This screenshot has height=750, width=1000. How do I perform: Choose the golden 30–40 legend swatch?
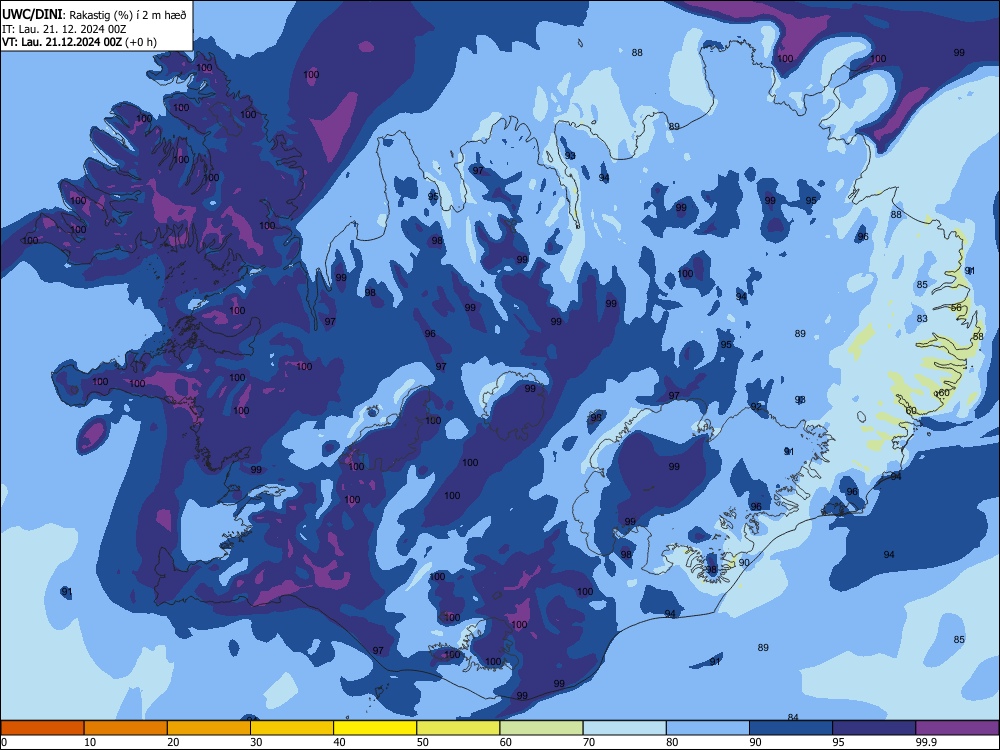pos(292,728)
